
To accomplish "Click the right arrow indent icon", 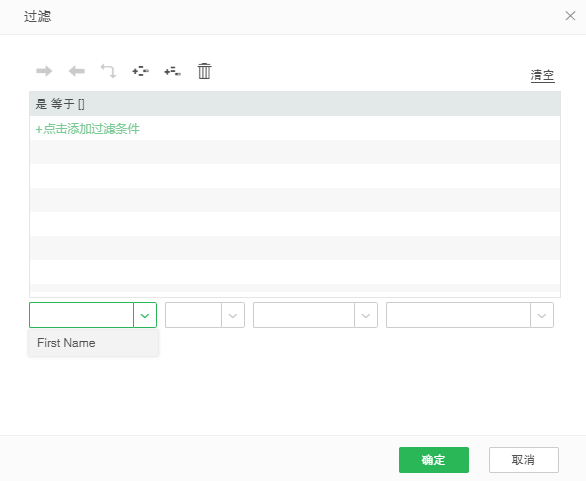I will coord(44,71).
